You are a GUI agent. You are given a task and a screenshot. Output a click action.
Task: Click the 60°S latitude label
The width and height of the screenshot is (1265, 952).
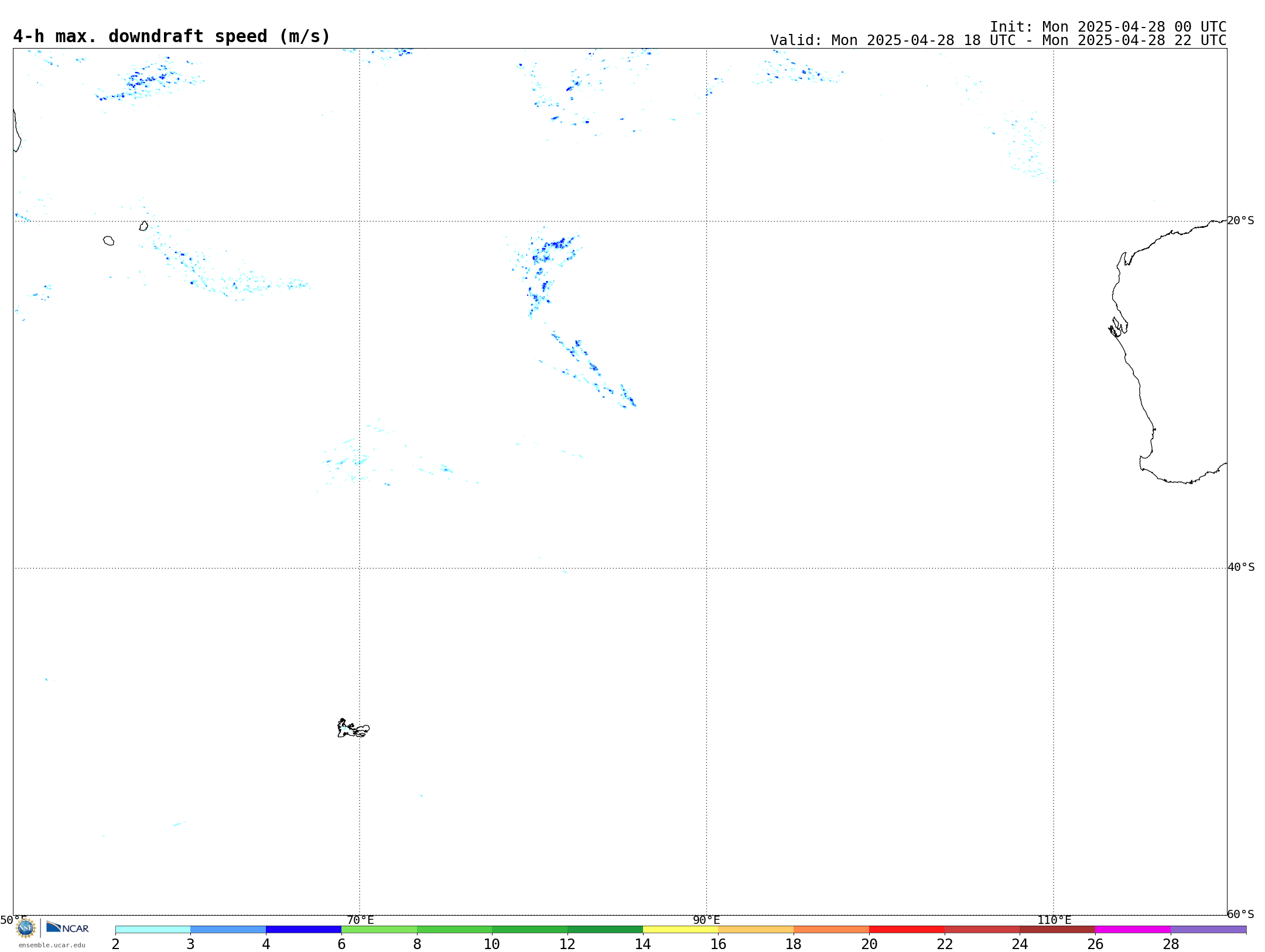(1241, 914)
